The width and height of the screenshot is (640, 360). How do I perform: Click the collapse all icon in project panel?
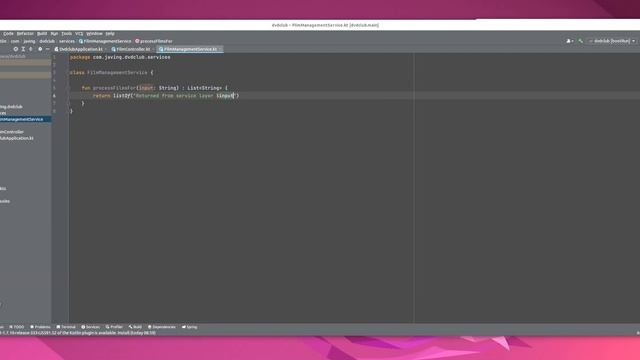[31, 49]
